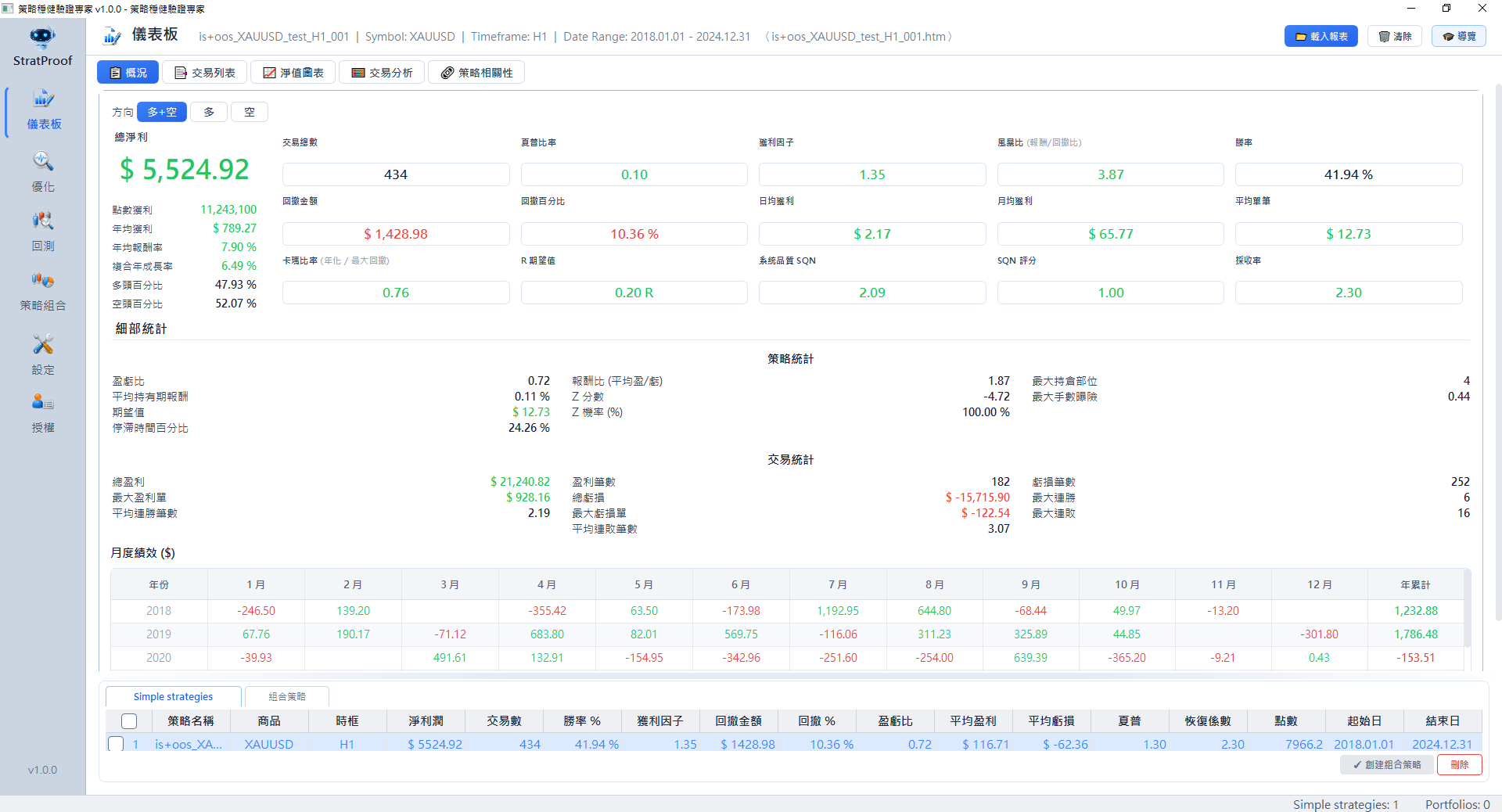Screen dimensions: 1502x812
Task: Open the 設定 settings tools icon
Action: pos(43,344)
